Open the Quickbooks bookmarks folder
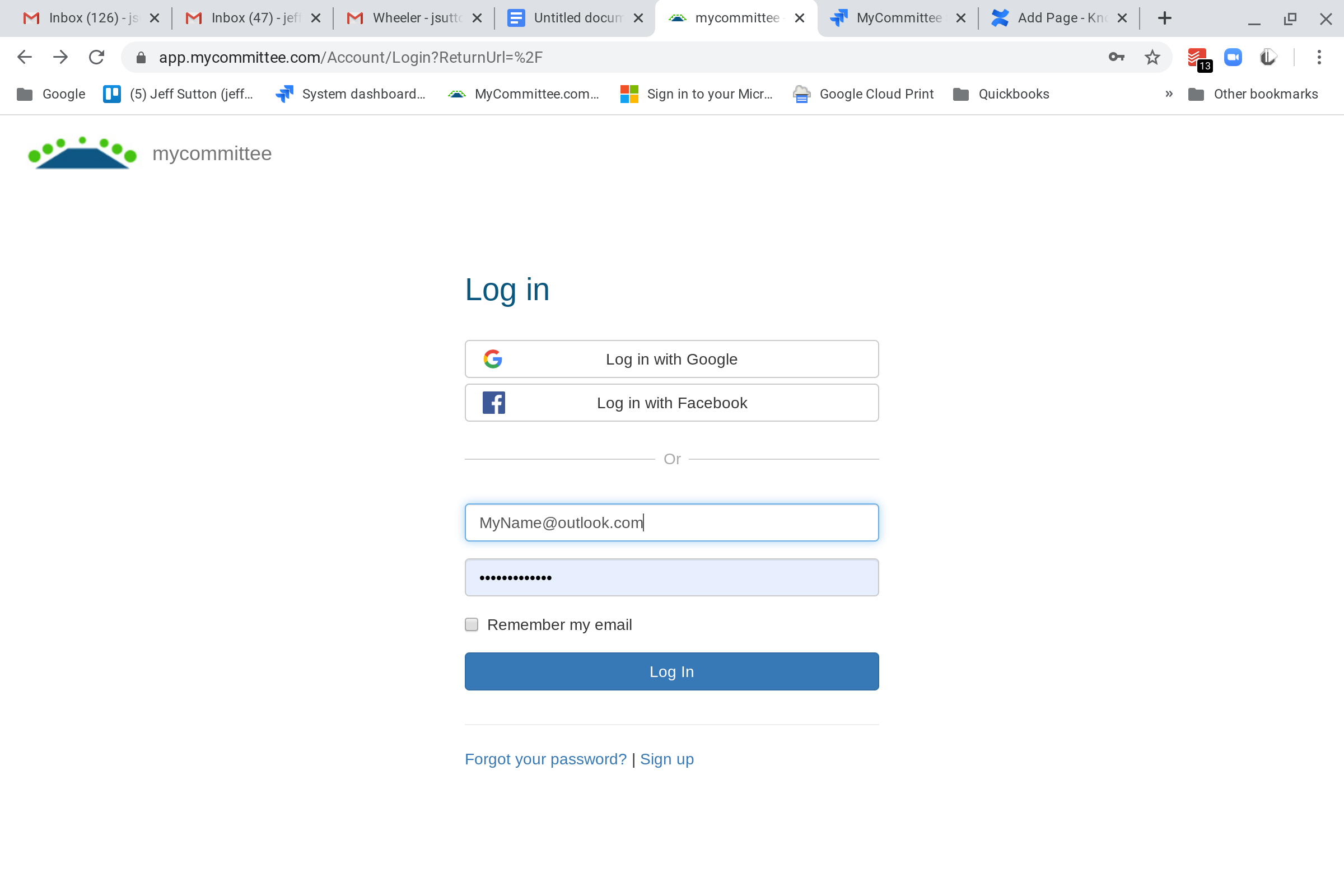This screenshot has width=1344, height=896. [x=1001, y=94]
